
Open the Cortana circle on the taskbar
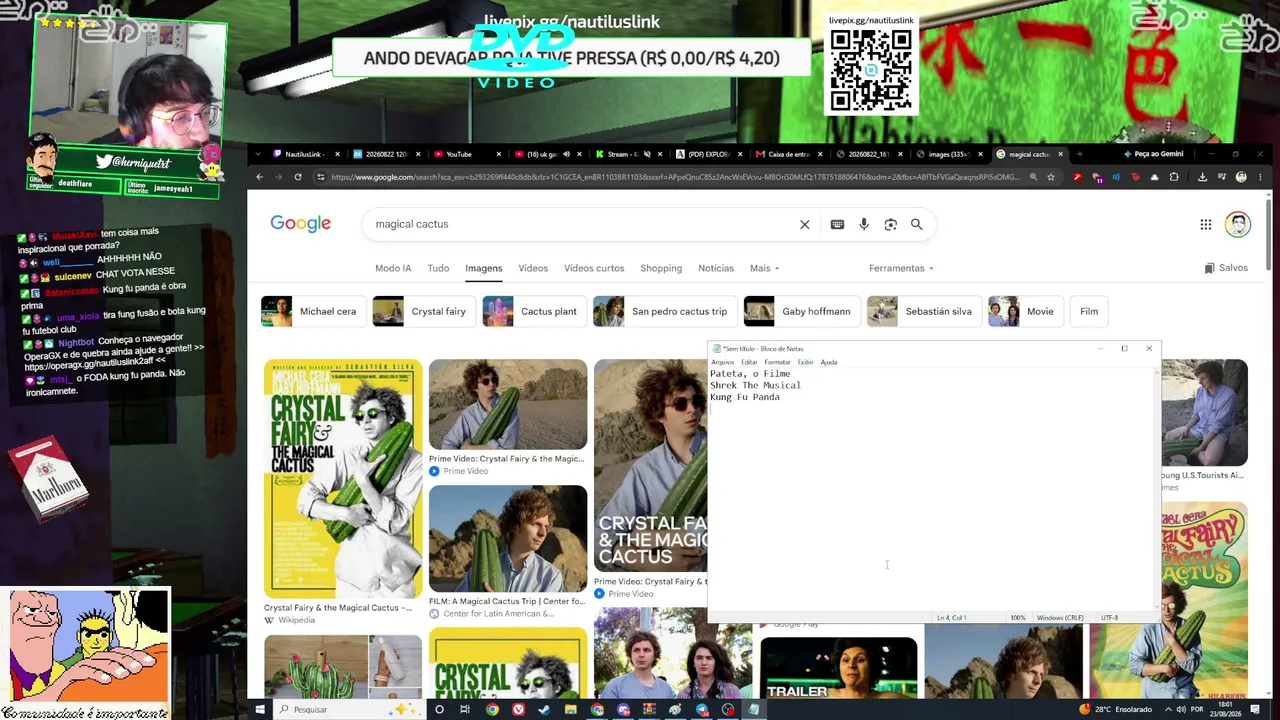pos(439,710)
